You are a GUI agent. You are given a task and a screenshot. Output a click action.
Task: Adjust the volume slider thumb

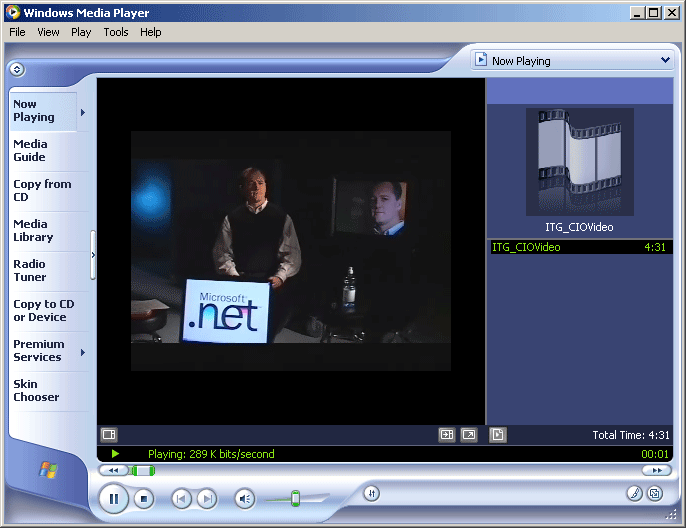(295, 498)
